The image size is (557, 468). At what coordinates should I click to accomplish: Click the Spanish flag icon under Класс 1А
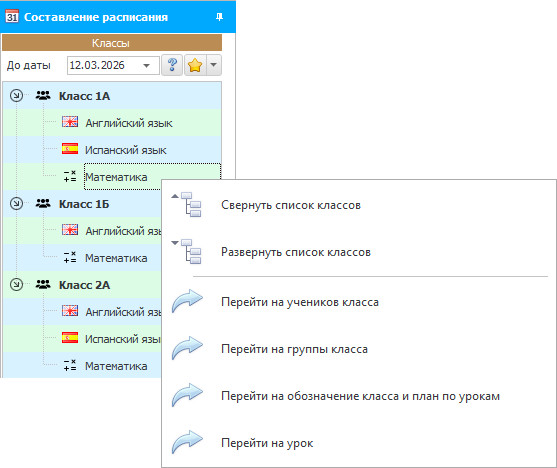pos(70,149)
